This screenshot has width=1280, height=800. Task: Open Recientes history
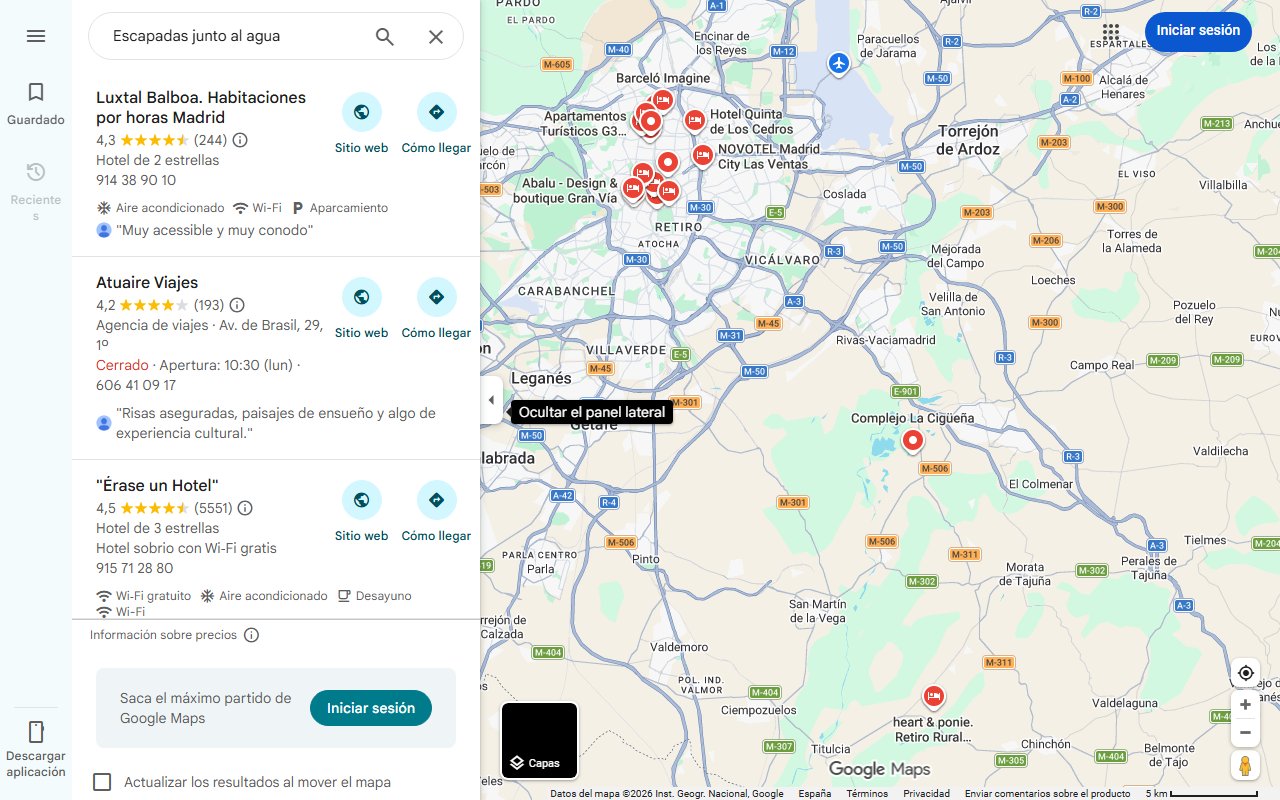click(36, 190)
